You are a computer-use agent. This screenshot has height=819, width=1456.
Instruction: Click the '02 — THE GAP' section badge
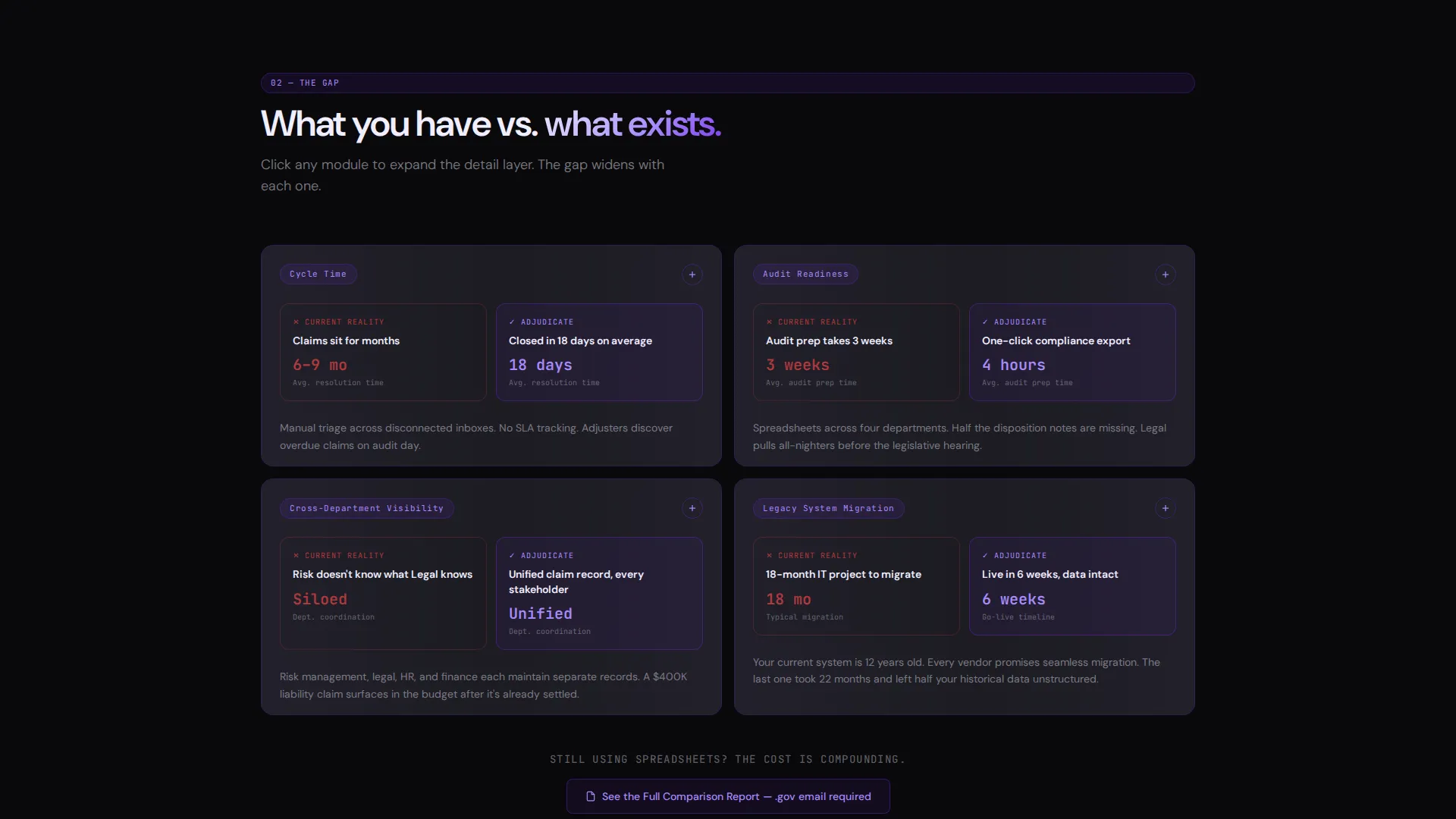point(304,83)
